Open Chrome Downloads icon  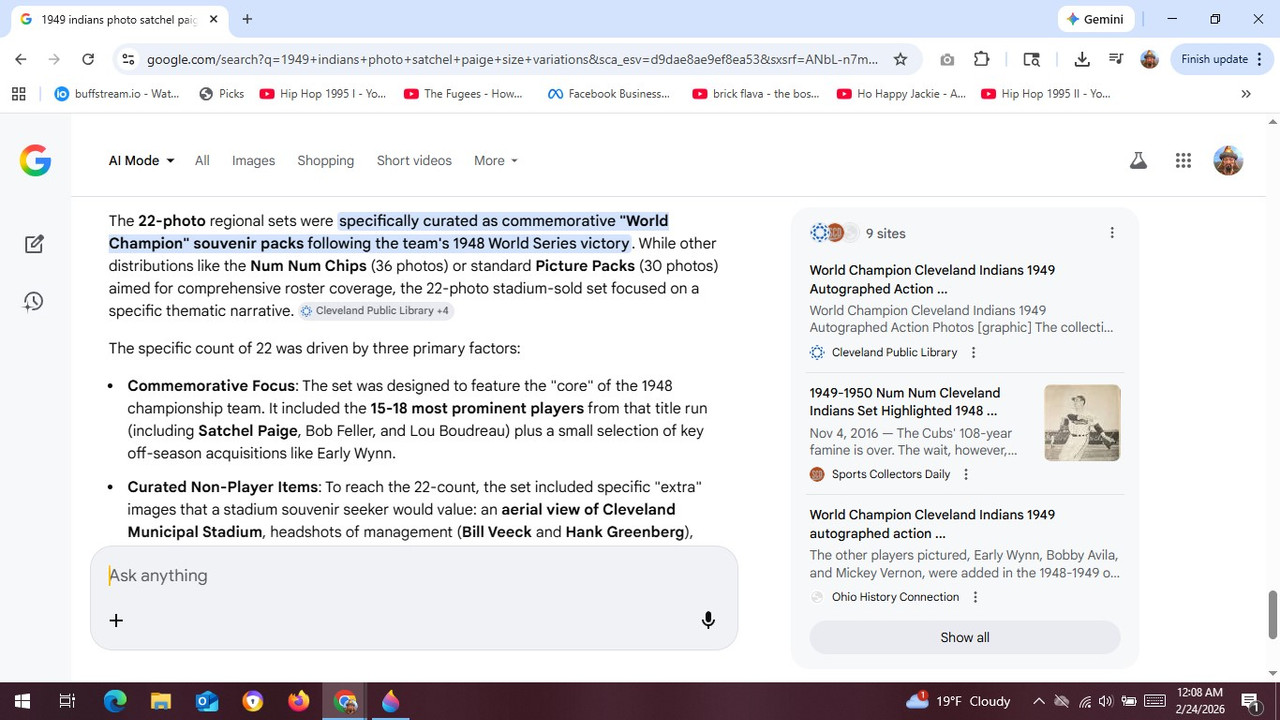tap(1082, 59)
